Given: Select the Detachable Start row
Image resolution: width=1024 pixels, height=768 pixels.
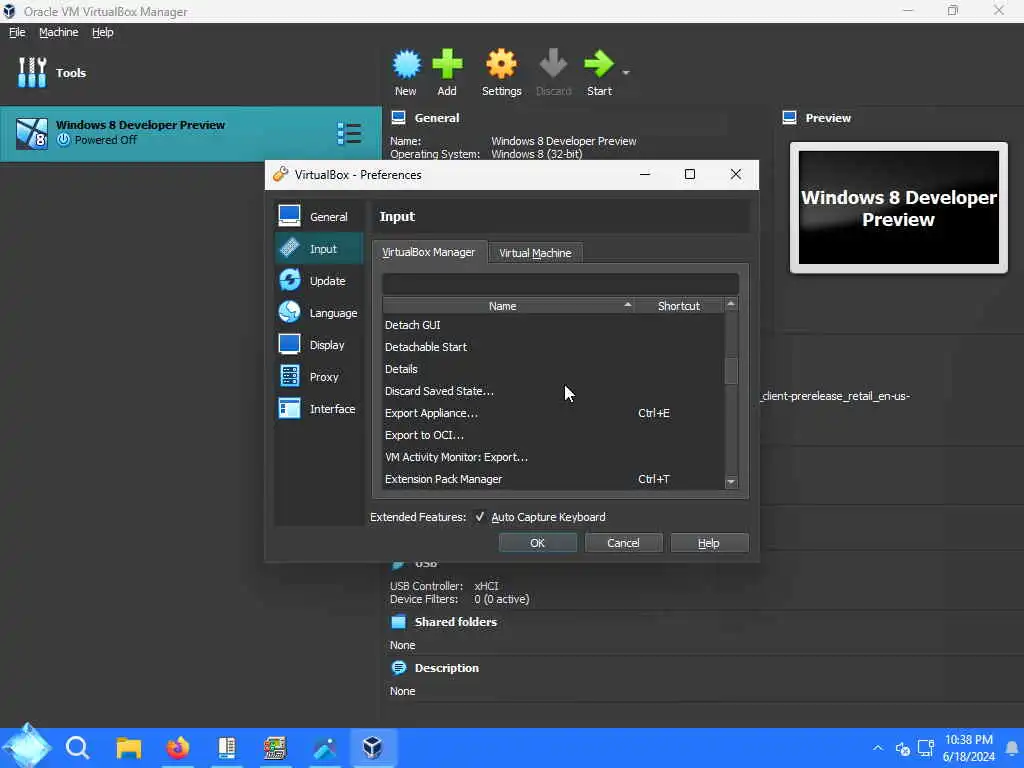Looking at the screenshot, I should click(553, 347).
